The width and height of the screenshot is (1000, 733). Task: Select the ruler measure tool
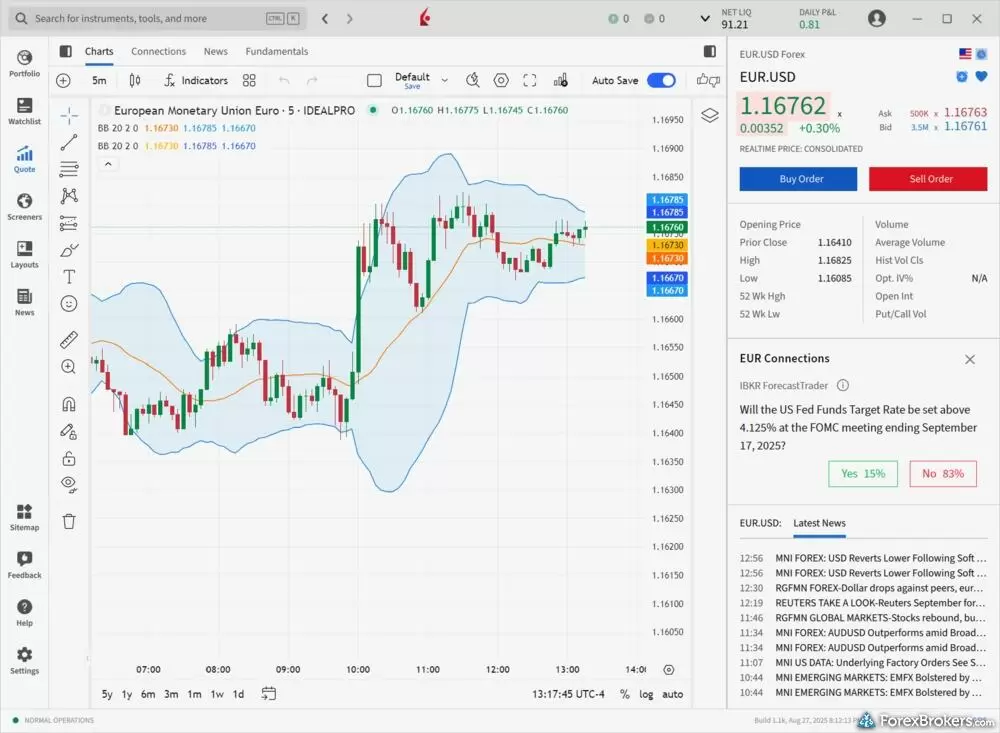[69, 340]
